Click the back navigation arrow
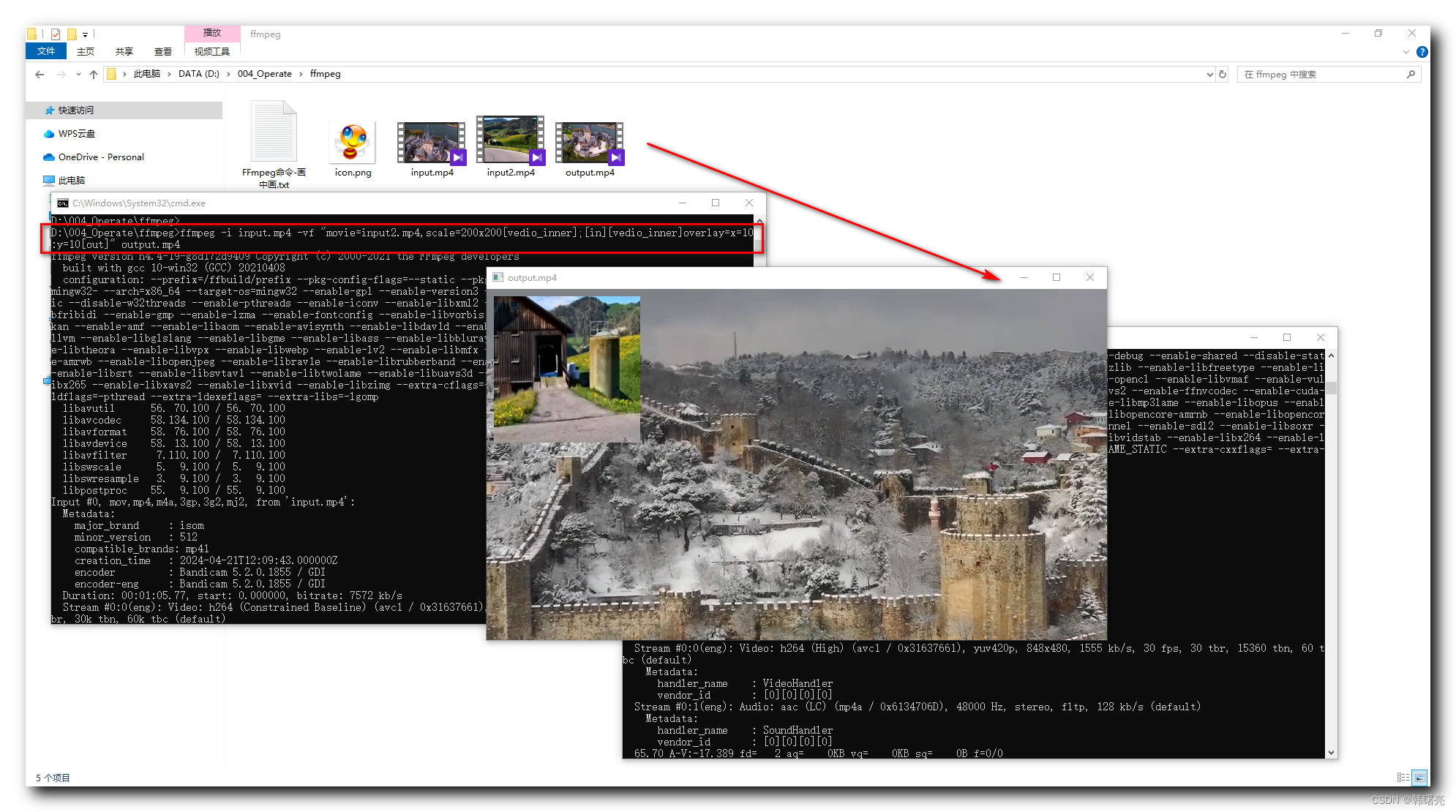 [x=39, y=73]
